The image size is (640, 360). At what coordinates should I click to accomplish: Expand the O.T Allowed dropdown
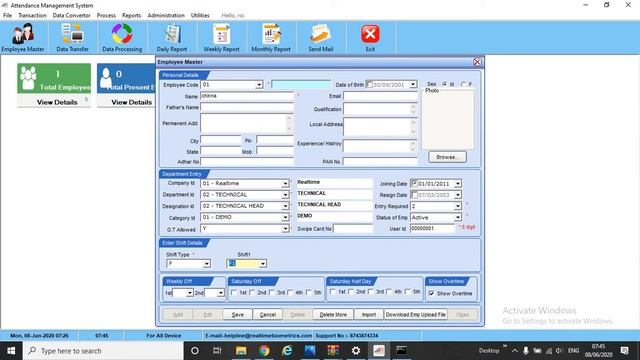[285, 229]
